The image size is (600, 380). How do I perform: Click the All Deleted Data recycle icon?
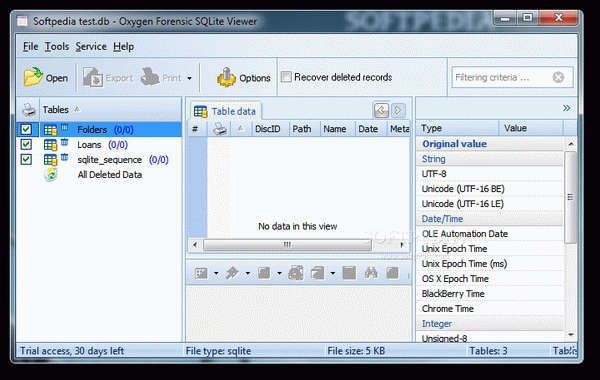tap(51, 175)
